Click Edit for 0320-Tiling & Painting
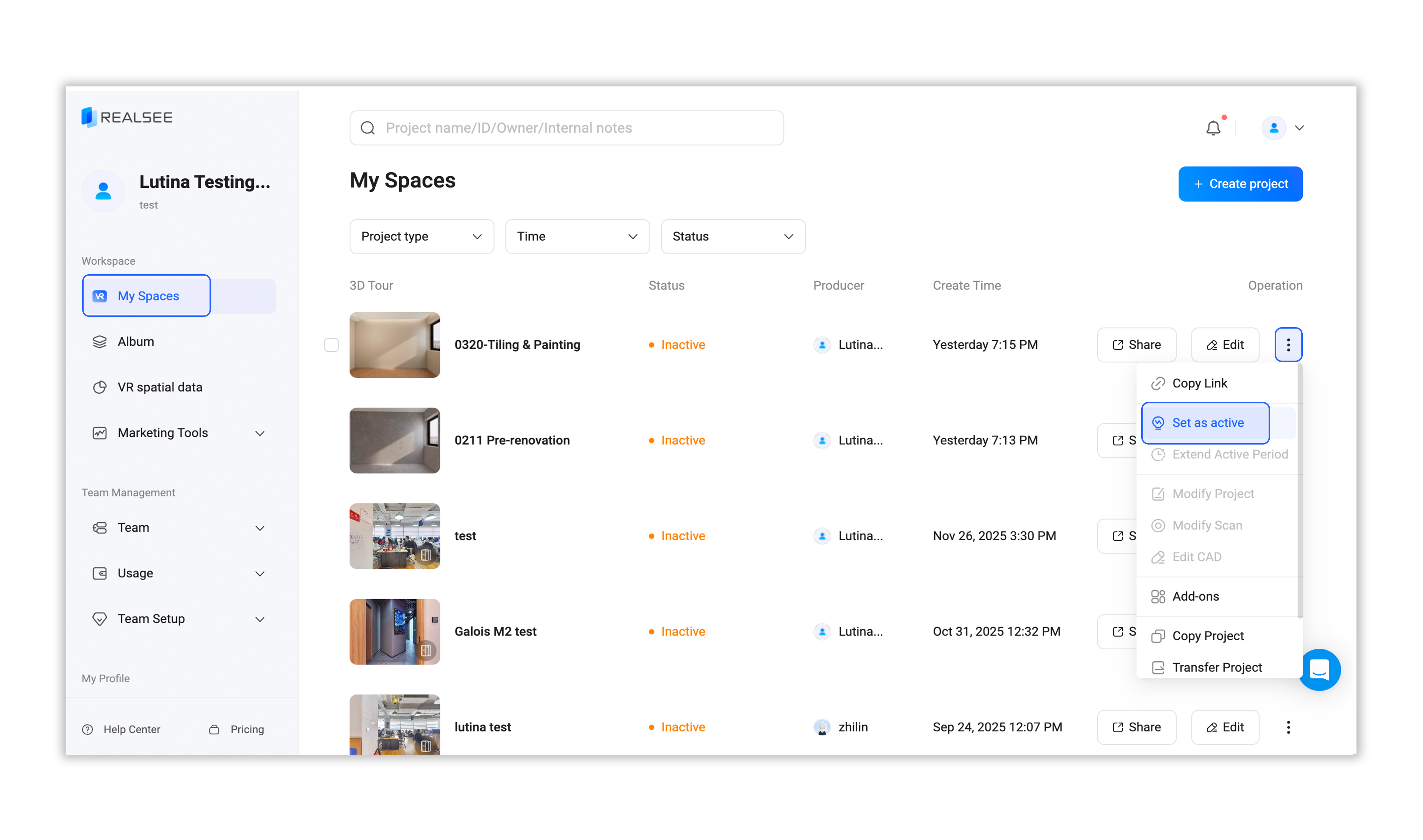The width and height of the screenshot is (1423, 840). (x=1225, y=345)
